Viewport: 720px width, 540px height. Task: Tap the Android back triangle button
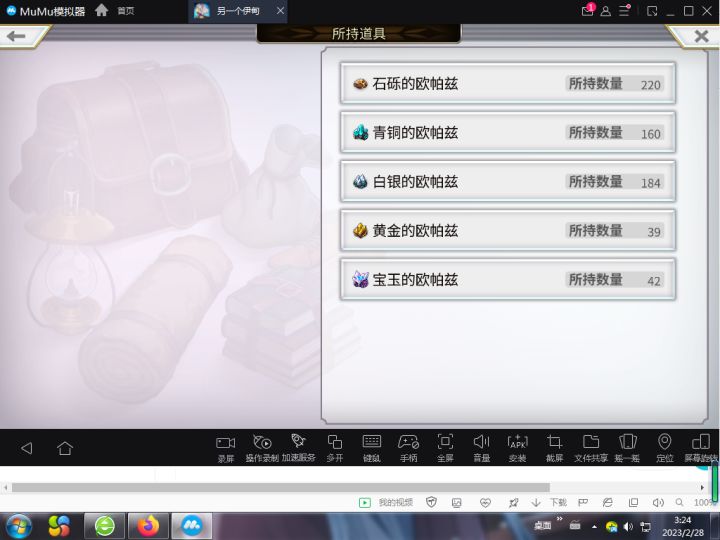pyautogui.click(x=27, y=448)
